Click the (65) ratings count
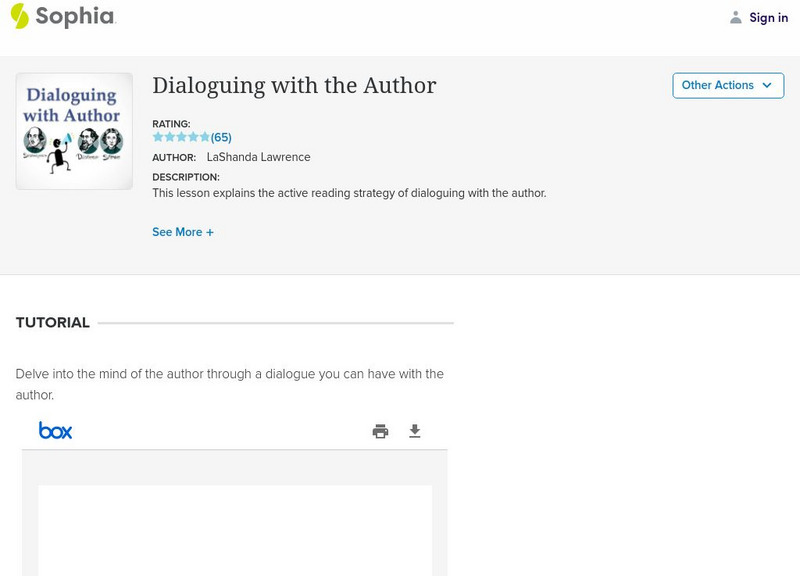 (x=221, y=137)
